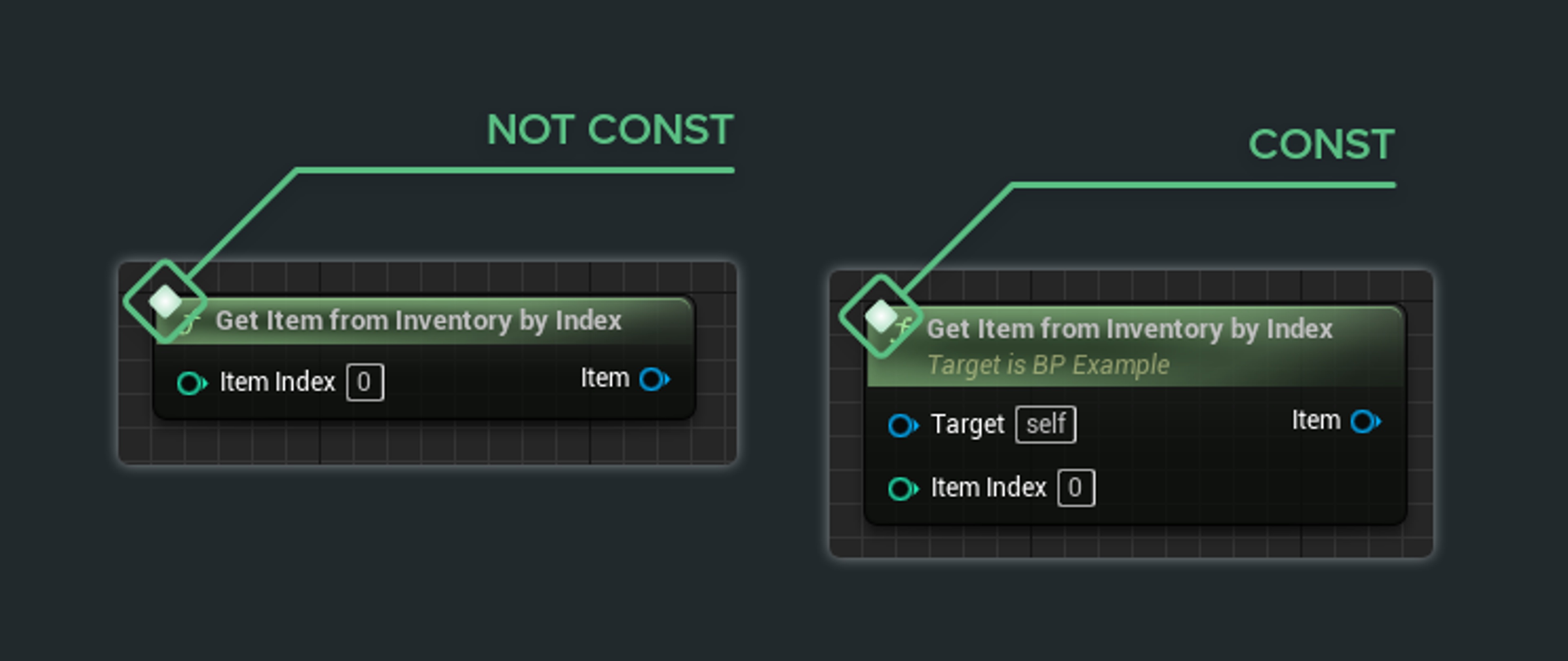1568x661 pixels.
Task: Click the NOT CONST annotation label
Action: 610,130
